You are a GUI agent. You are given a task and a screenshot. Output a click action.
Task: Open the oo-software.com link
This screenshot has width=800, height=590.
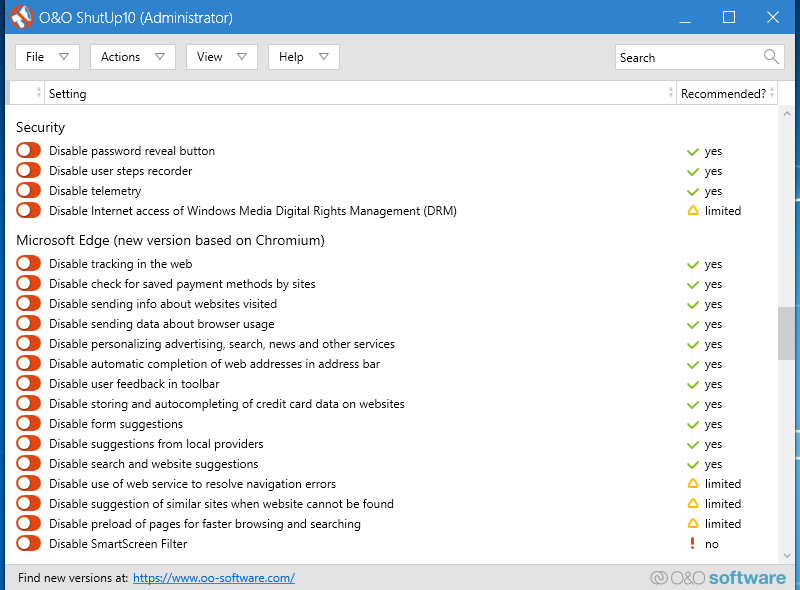[214, 578]
